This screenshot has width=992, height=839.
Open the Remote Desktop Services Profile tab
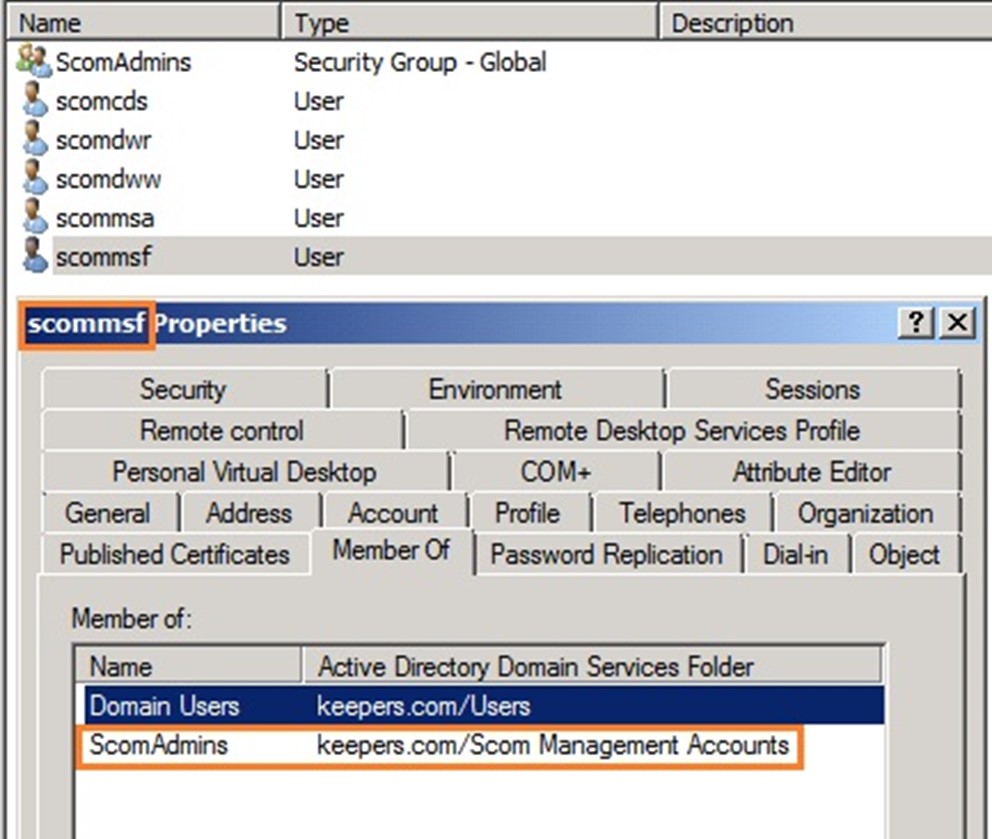coord(681,431)
